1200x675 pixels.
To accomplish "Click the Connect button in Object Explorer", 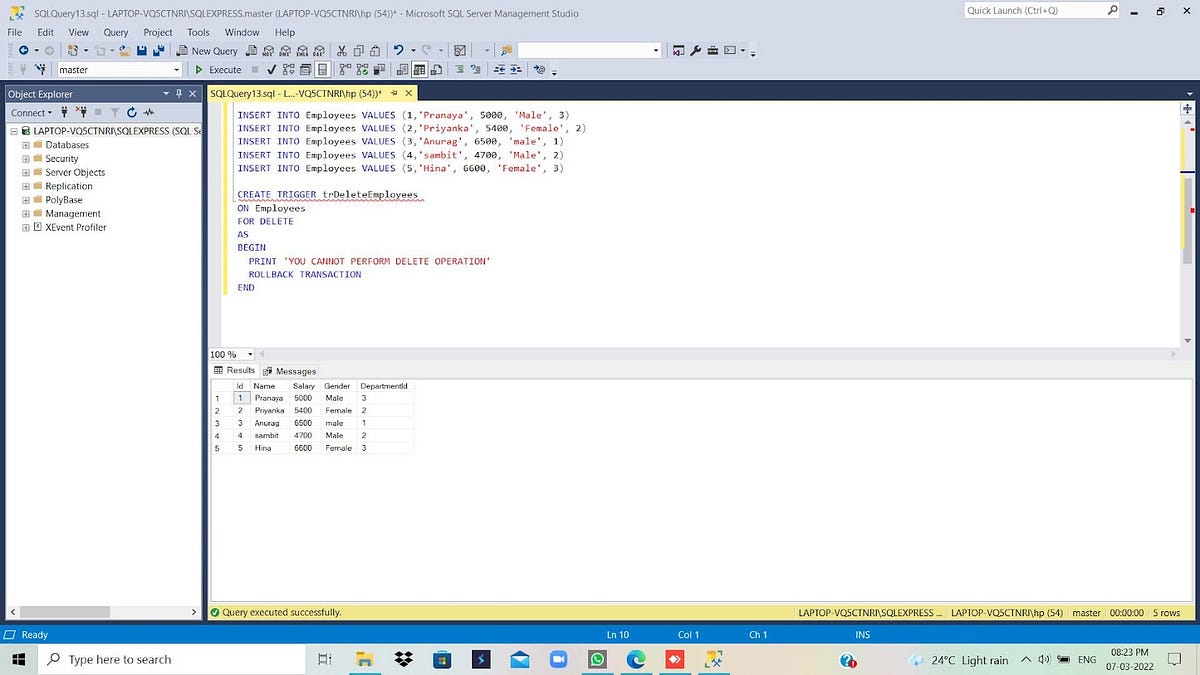I will 30,112.
